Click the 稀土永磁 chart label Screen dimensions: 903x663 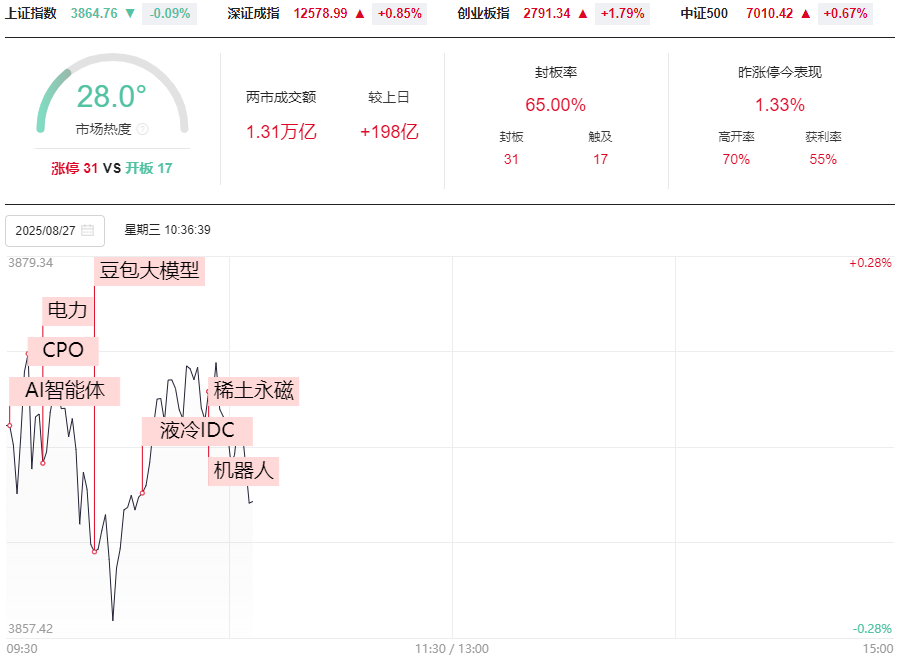coord(254,391)
